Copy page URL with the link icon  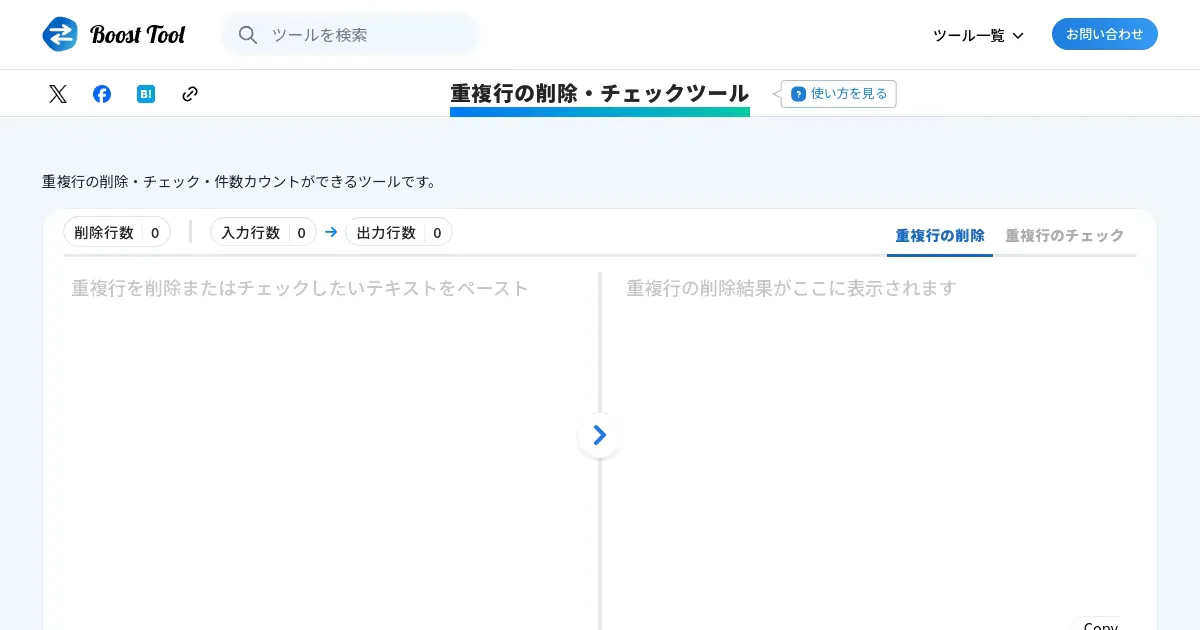tap(190, 94)
